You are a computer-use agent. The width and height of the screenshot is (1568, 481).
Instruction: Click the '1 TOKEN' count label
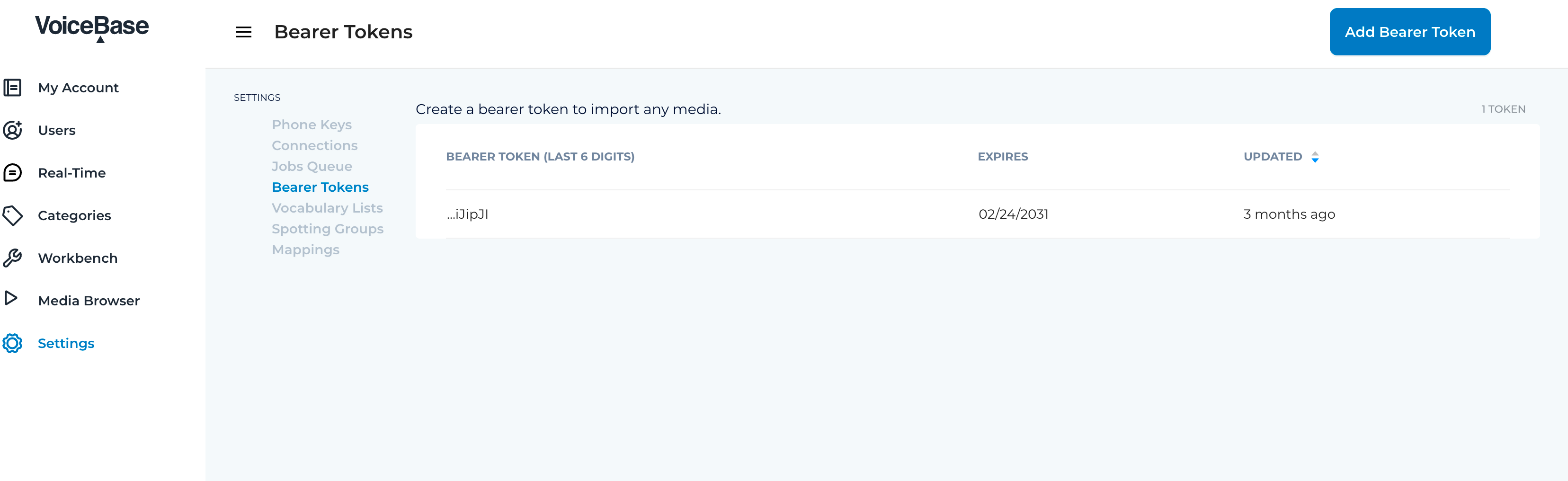[x=1503, y=109]
